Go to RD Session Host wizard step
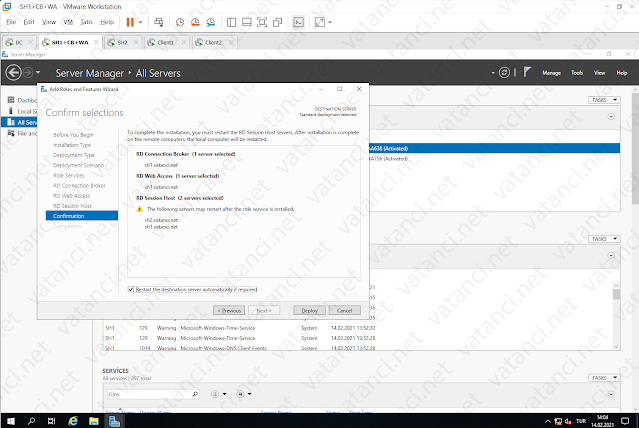 coord(72,206)
